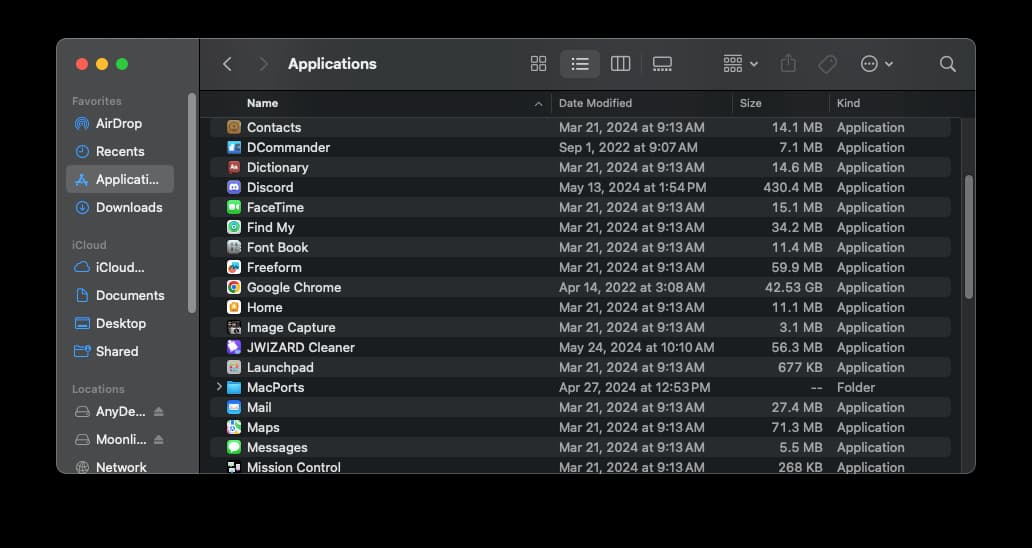Click the Sep 1, 2022 date cell
The height and width of the screenshot is (548, 1032).
(x=628, y=147)
